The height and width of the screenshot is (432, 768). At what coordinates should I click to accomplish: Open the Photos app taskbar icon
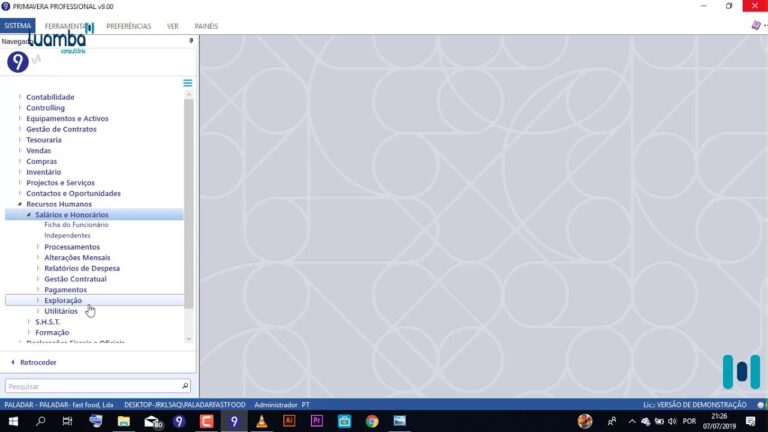pos(400,421)
